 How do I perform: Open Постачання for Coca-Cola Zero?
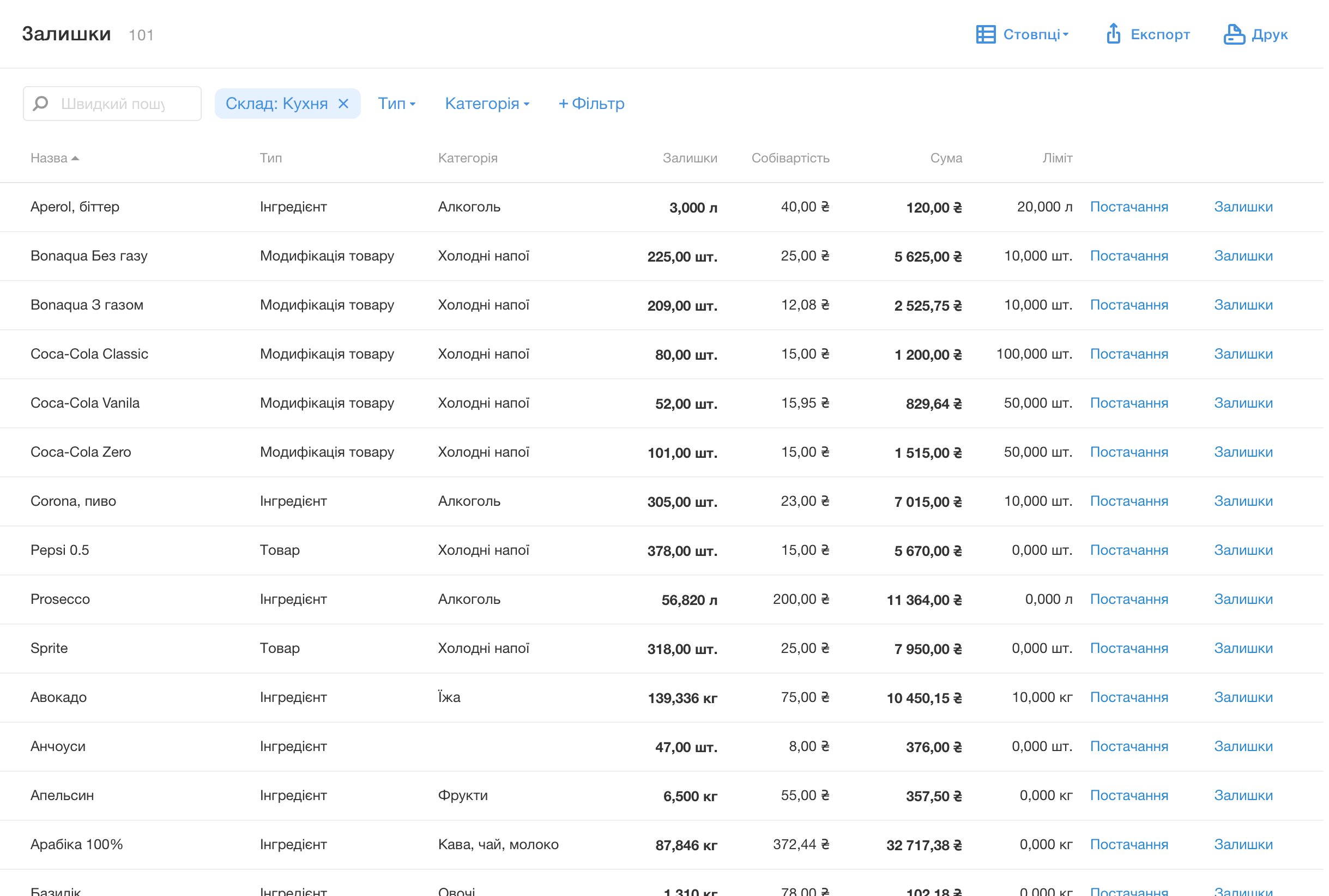pyautogui.click(x=1128, y=452)
